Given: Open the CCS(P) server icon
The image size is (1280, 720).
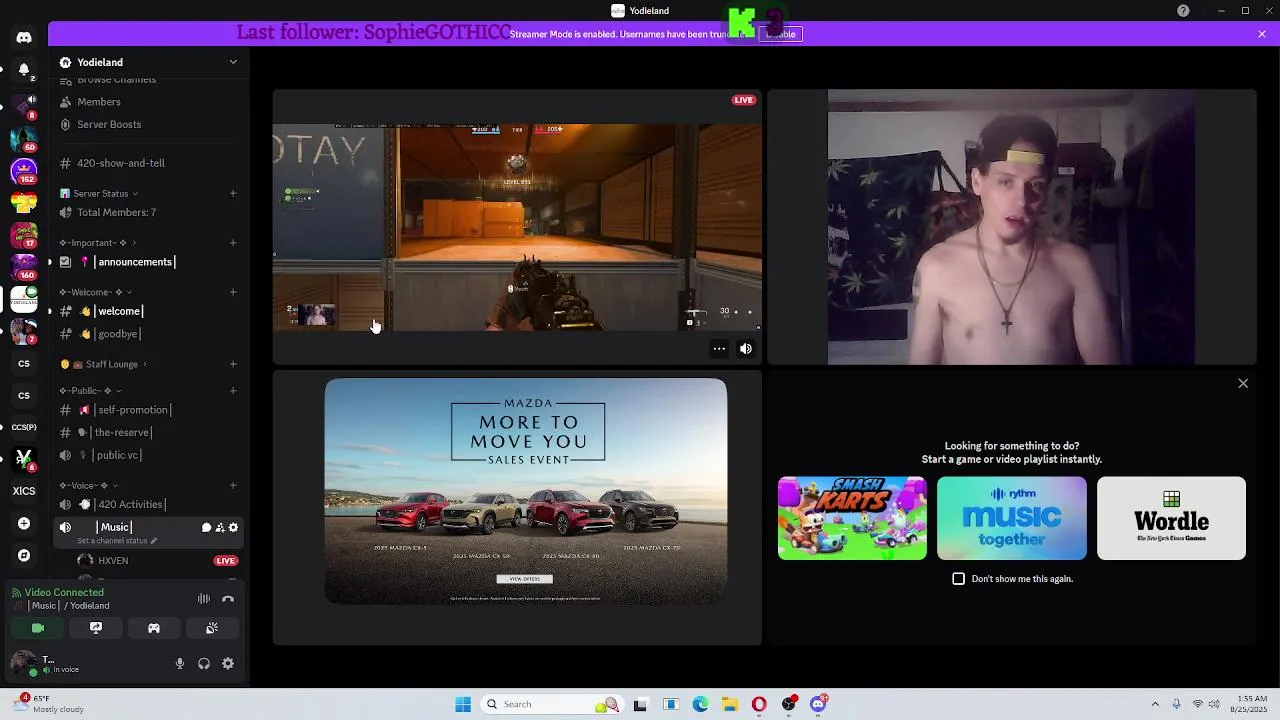Looking at the screenshot, I should click(x=24, y=427).
